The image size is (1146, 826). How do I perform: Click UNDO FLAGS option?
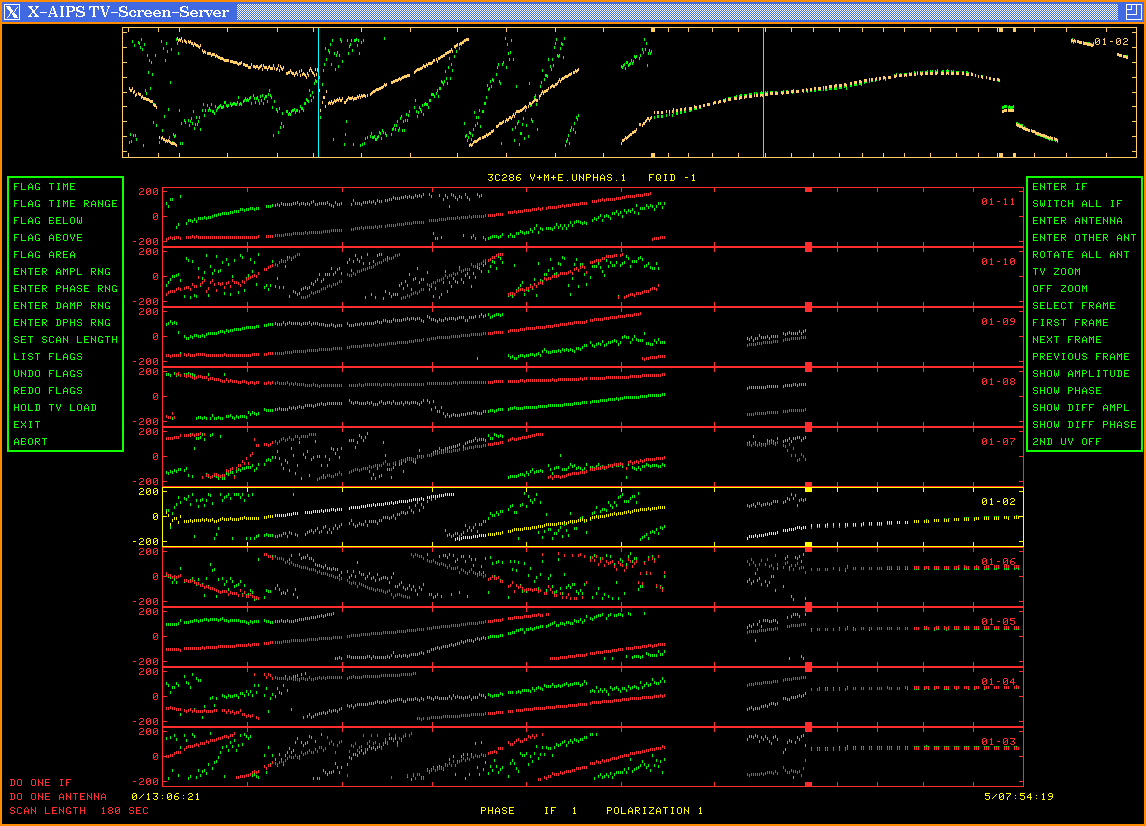point(48,374)
